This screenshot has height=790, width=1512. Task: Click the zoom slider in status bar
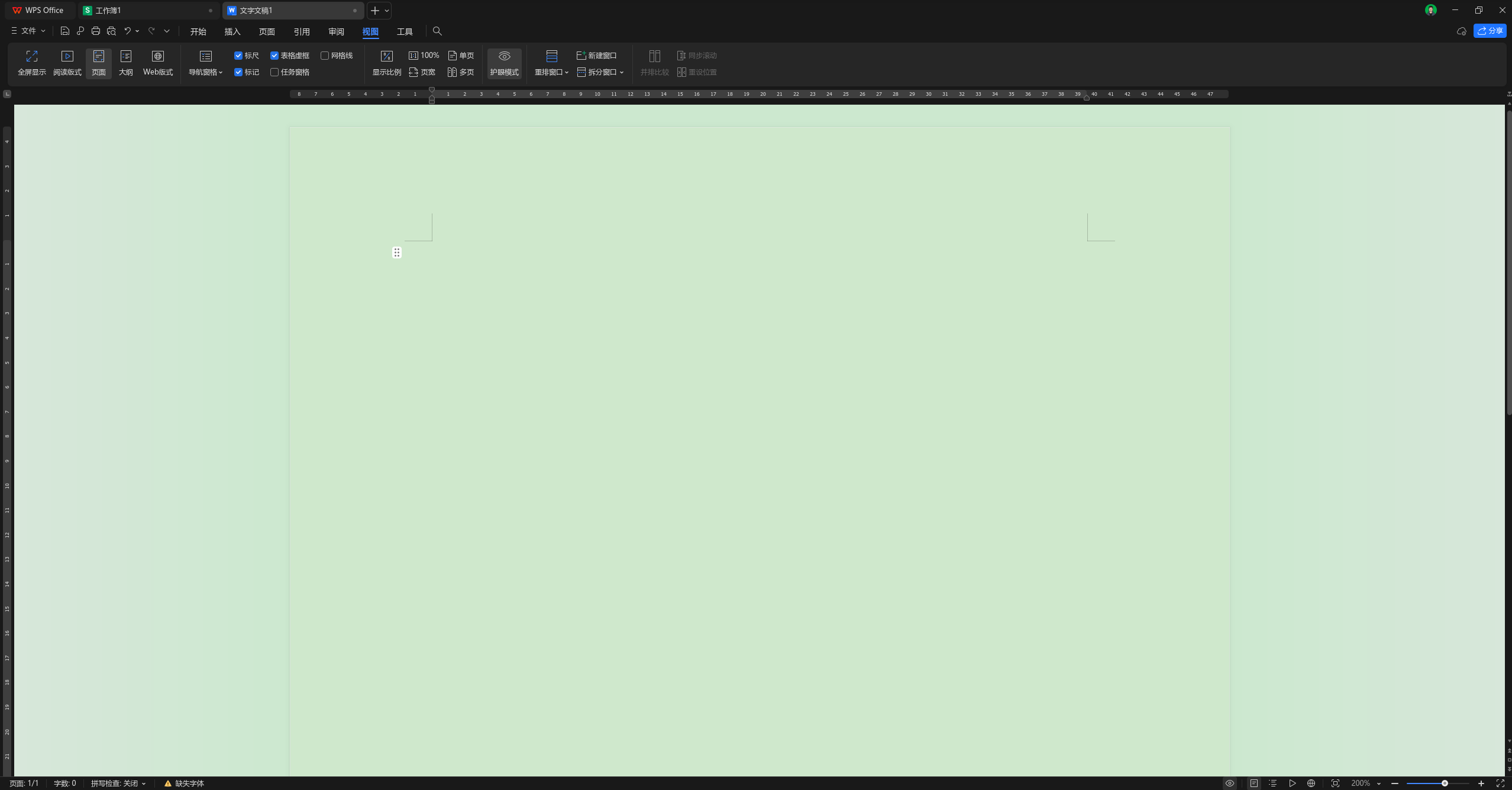1444,783
